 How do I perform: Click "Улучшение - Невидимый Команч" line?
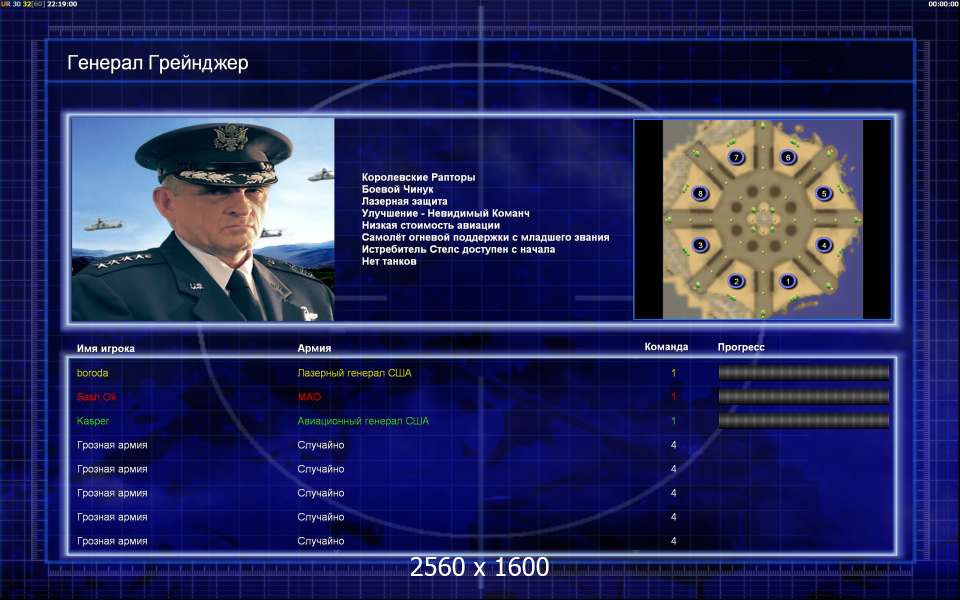click(446, 213)
